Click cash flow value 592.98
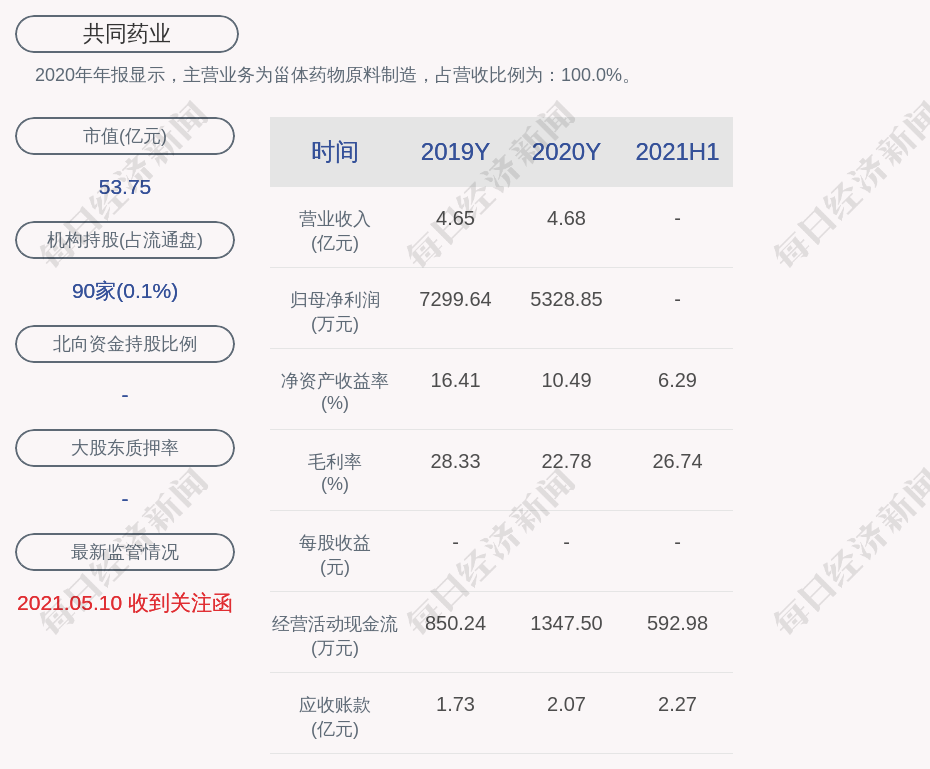 [677, 623]
